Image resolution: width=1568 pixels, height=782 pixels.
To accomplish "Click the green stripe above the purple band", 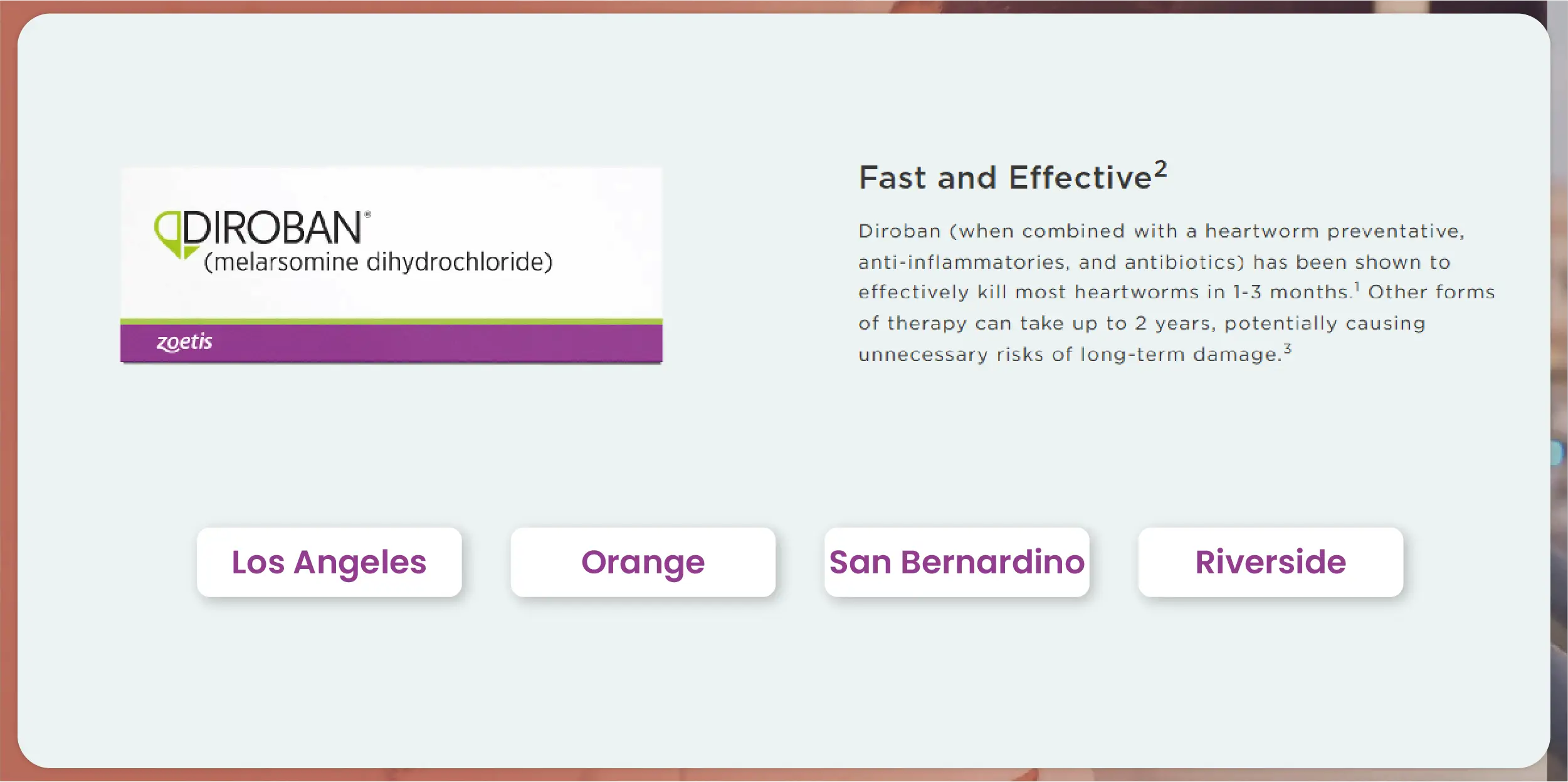I will tap(391, 321).
